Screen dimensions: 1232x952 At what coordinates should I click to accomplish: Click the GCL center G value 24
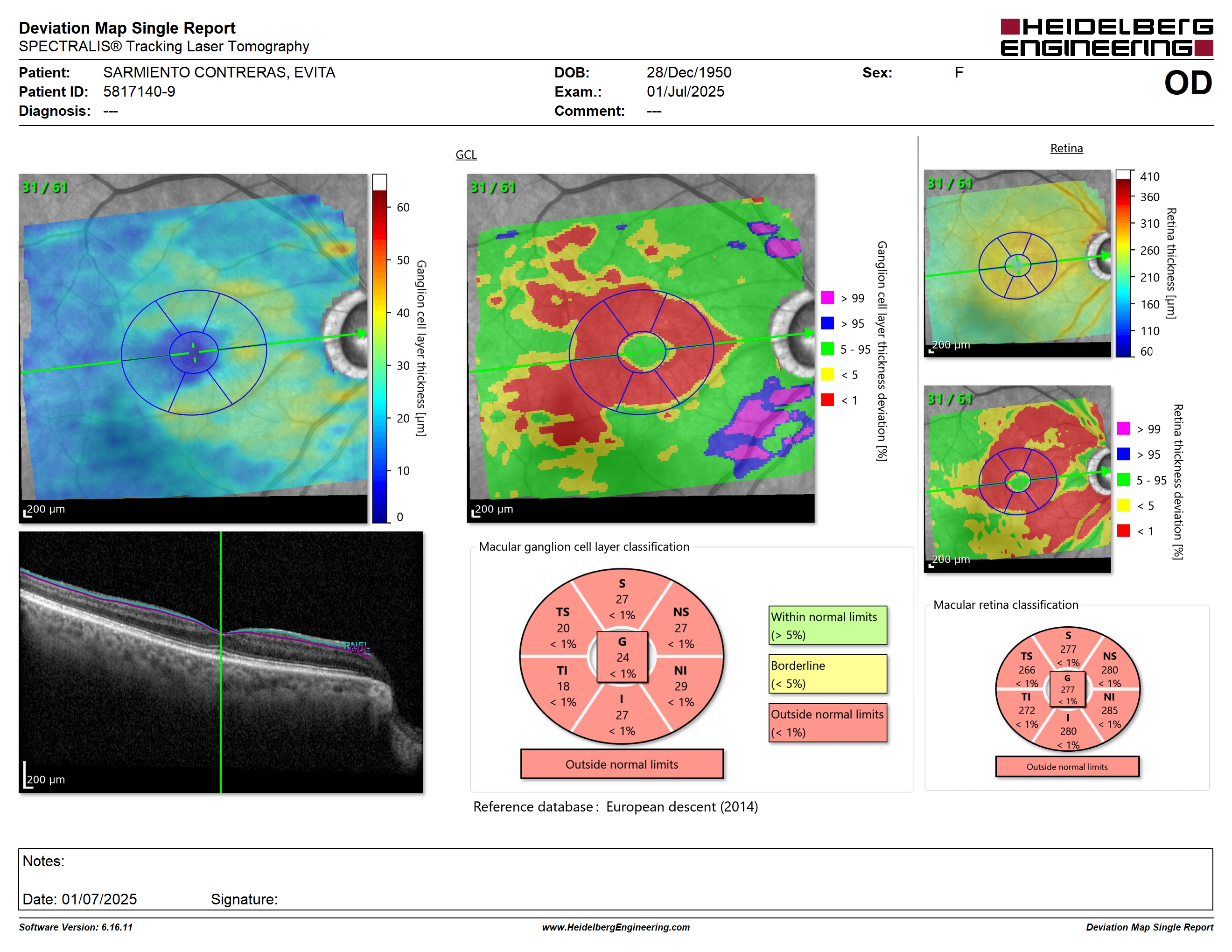tap(622, 657)
